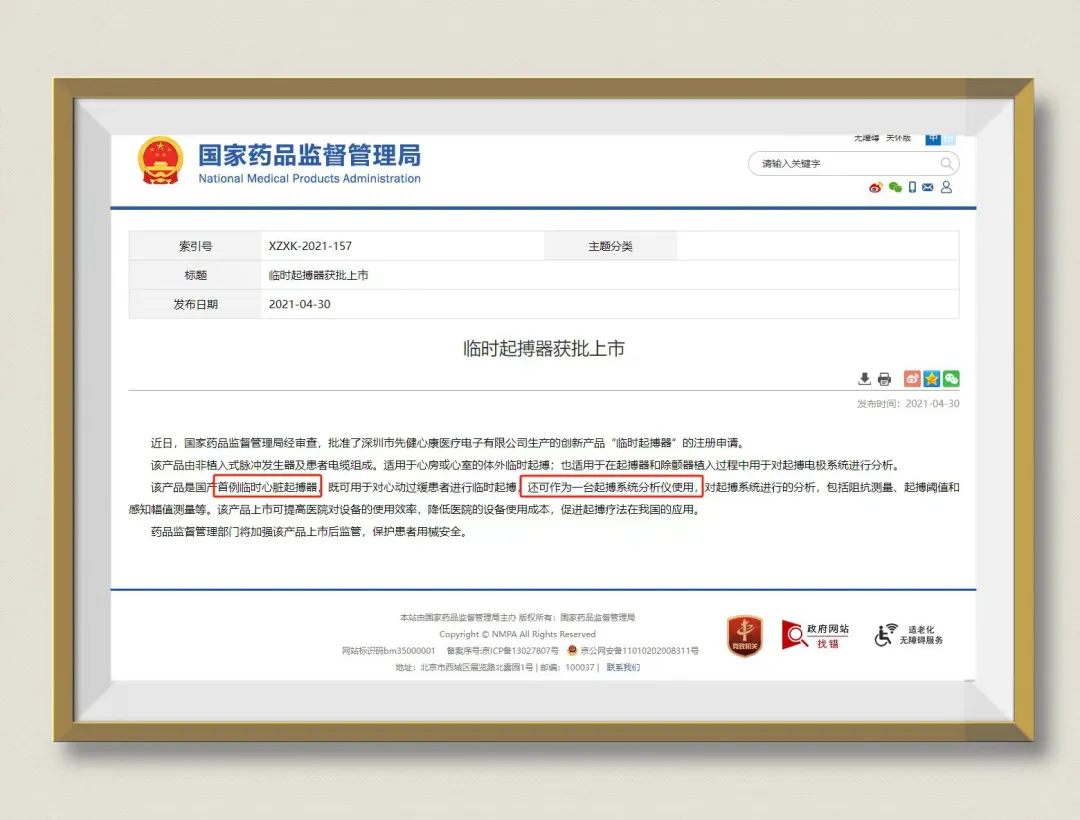Open the header Weibo icon
1080x820 pixels.
(x=875, y=187)
